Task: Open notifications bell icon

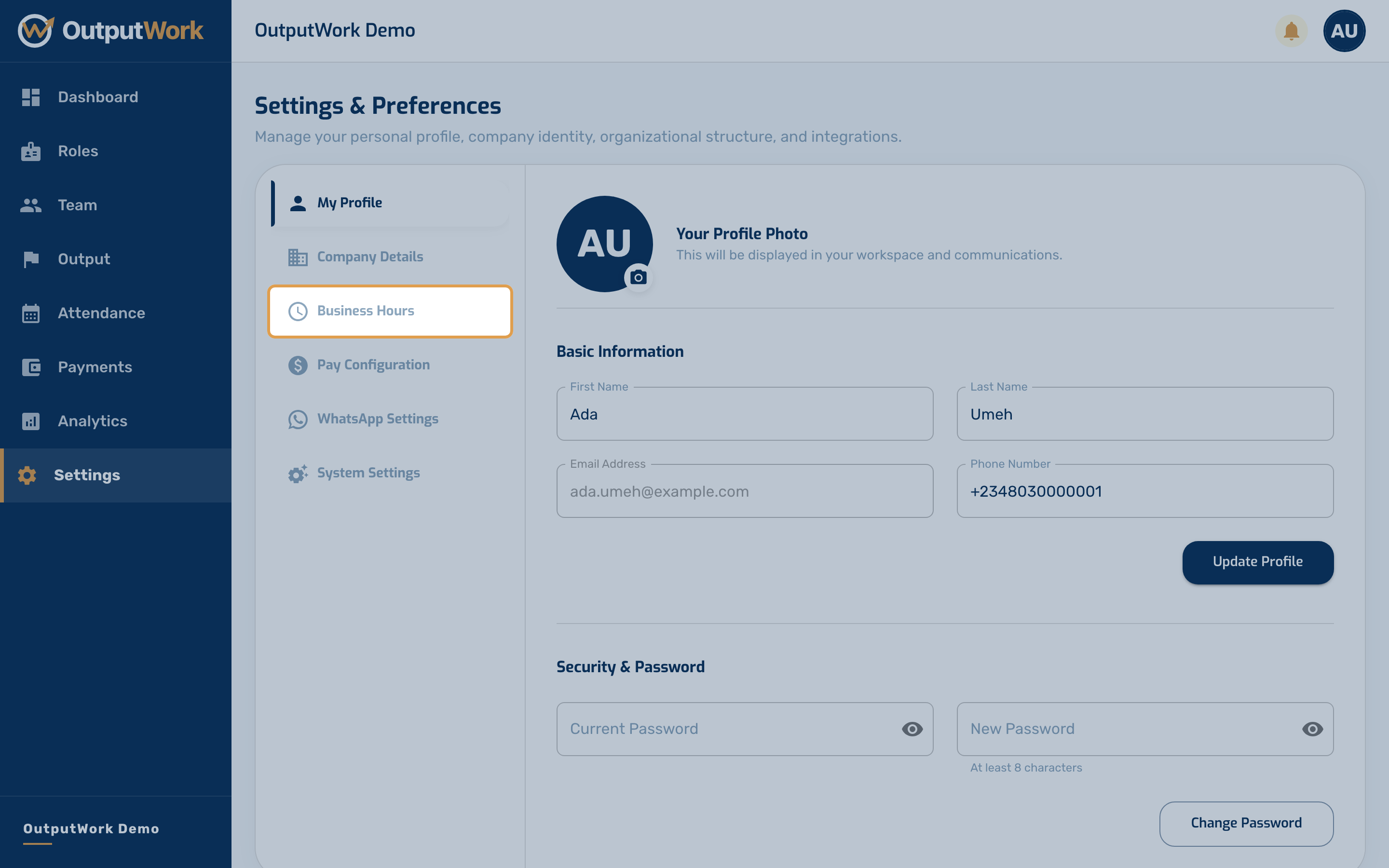Action: tap(1291, 31)
